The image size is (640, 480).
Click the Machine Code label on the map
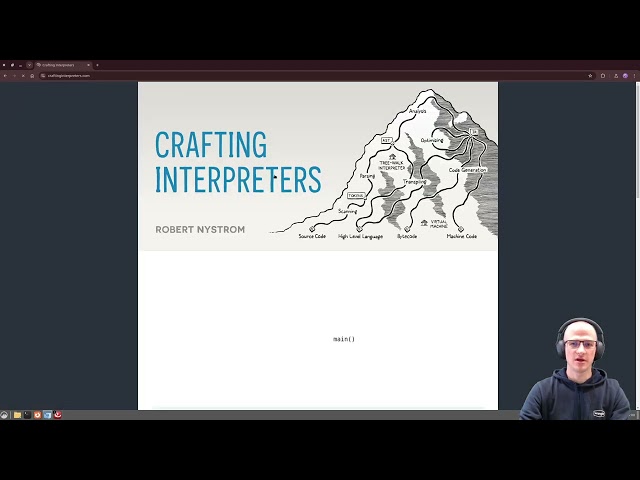tap(462, 236)
